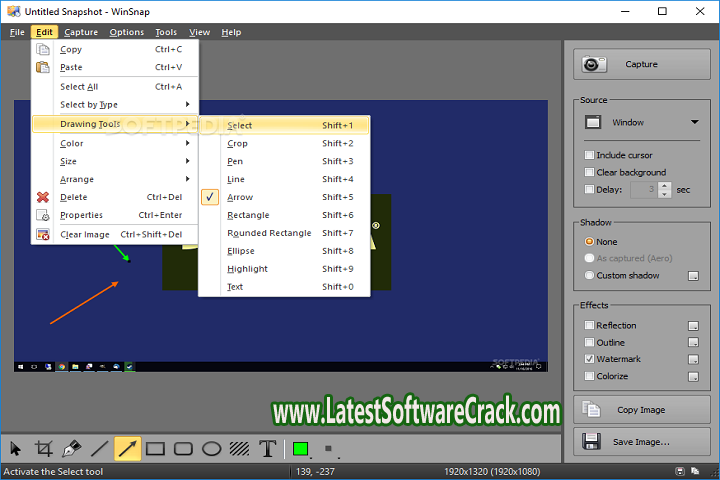Select the Ellipse tool in bottom toolbar
The image size is (720, 480).
(212, 449)
